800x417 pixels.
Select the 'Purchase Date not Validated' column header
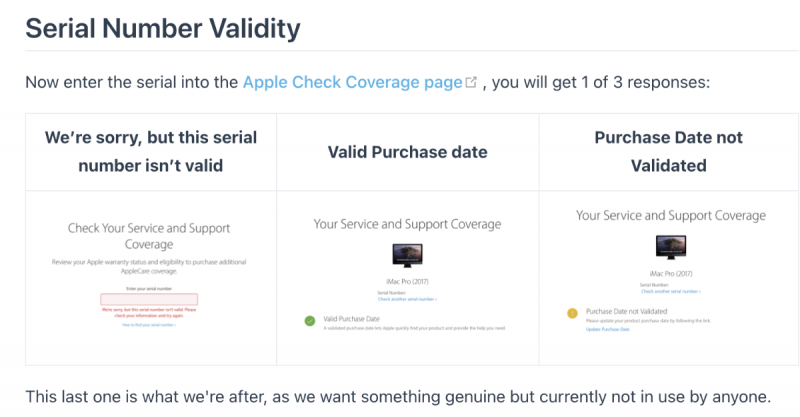pos(668,151)
